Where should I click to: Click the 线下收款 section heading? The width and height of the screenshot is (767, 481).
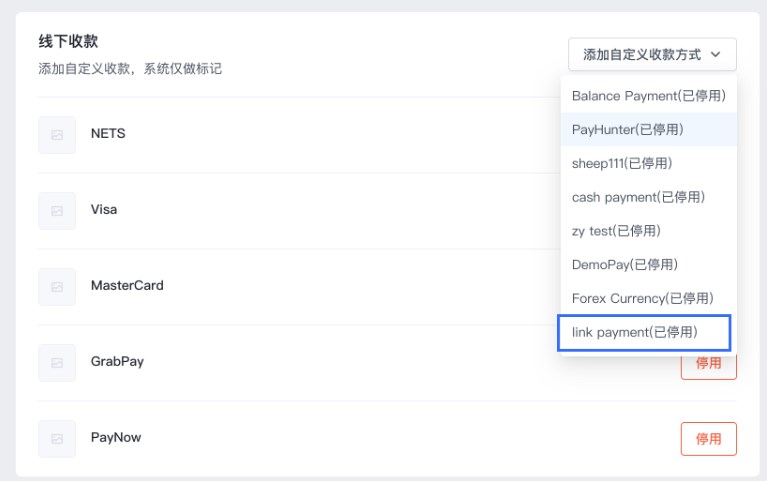(68, 41)
